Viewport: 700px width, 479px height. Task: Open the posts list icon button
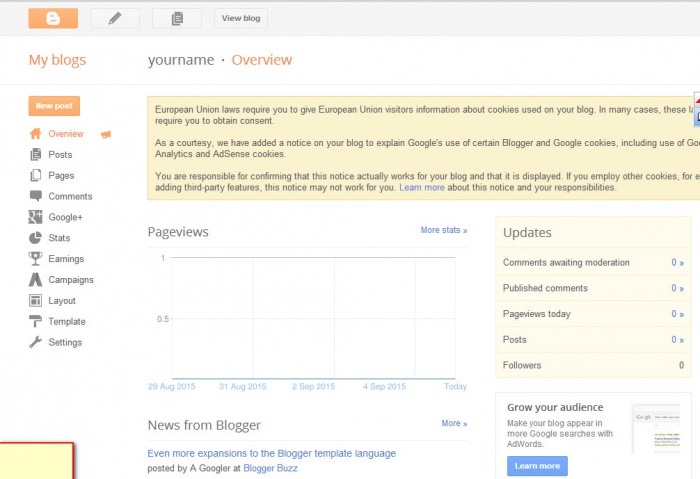pyautogui.click(x=177, y=18)
